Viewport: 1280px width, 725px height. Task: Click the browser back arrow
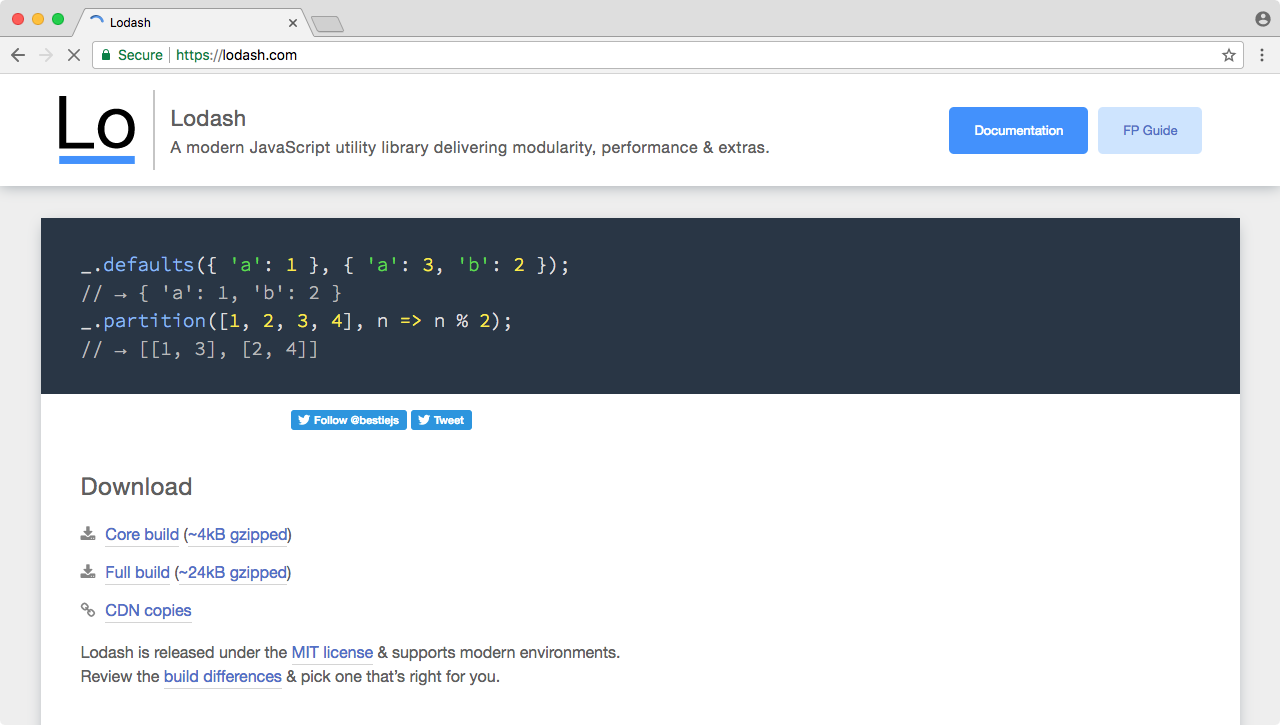point(18,55)
